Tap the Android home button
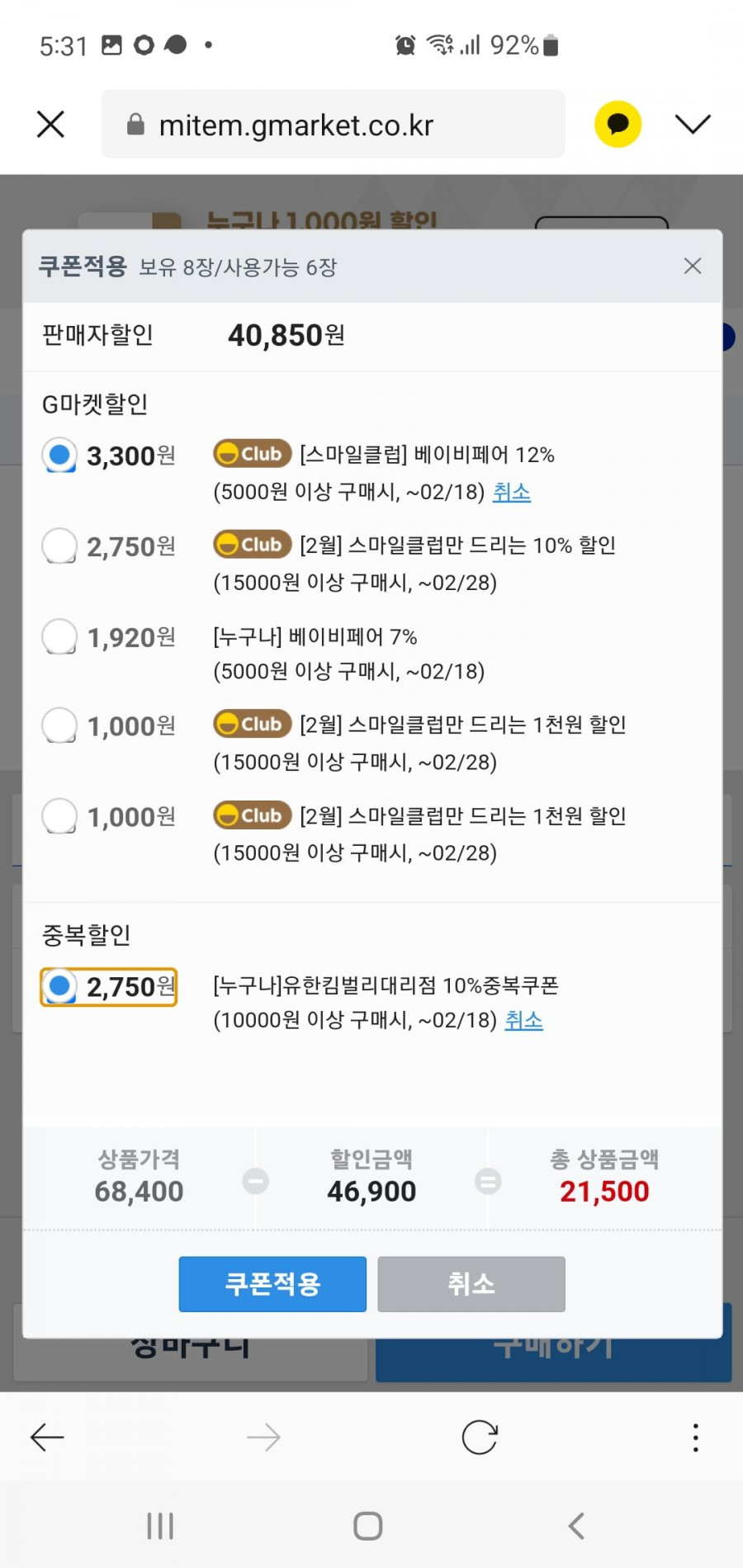The width and height of the screenshot is (743, 1568). pyautogui.click(x=368, y=1526)
